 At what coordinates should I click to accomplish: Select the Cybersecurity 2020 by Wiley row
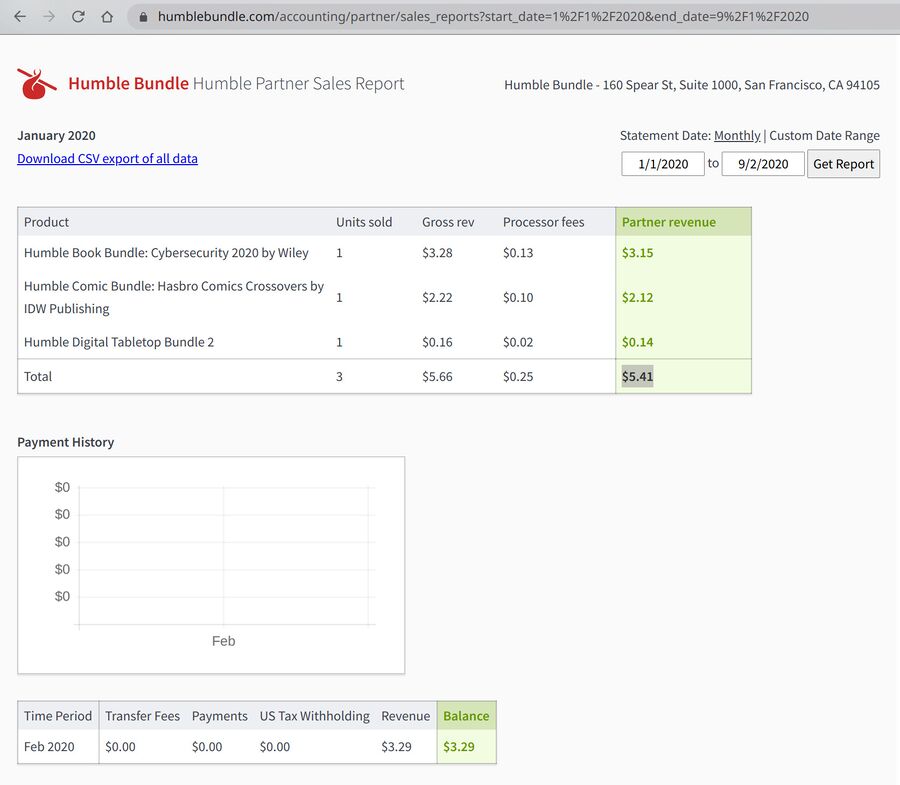click(385, 252)
